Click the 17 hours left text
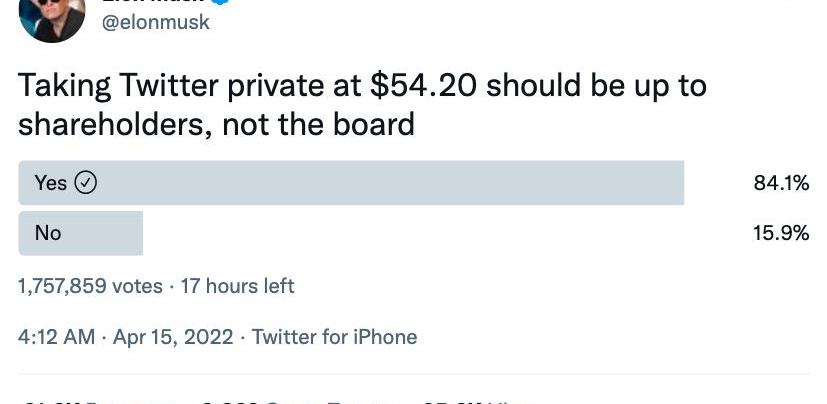The height and width of the screenshot is (404, 827). [237, 286]
